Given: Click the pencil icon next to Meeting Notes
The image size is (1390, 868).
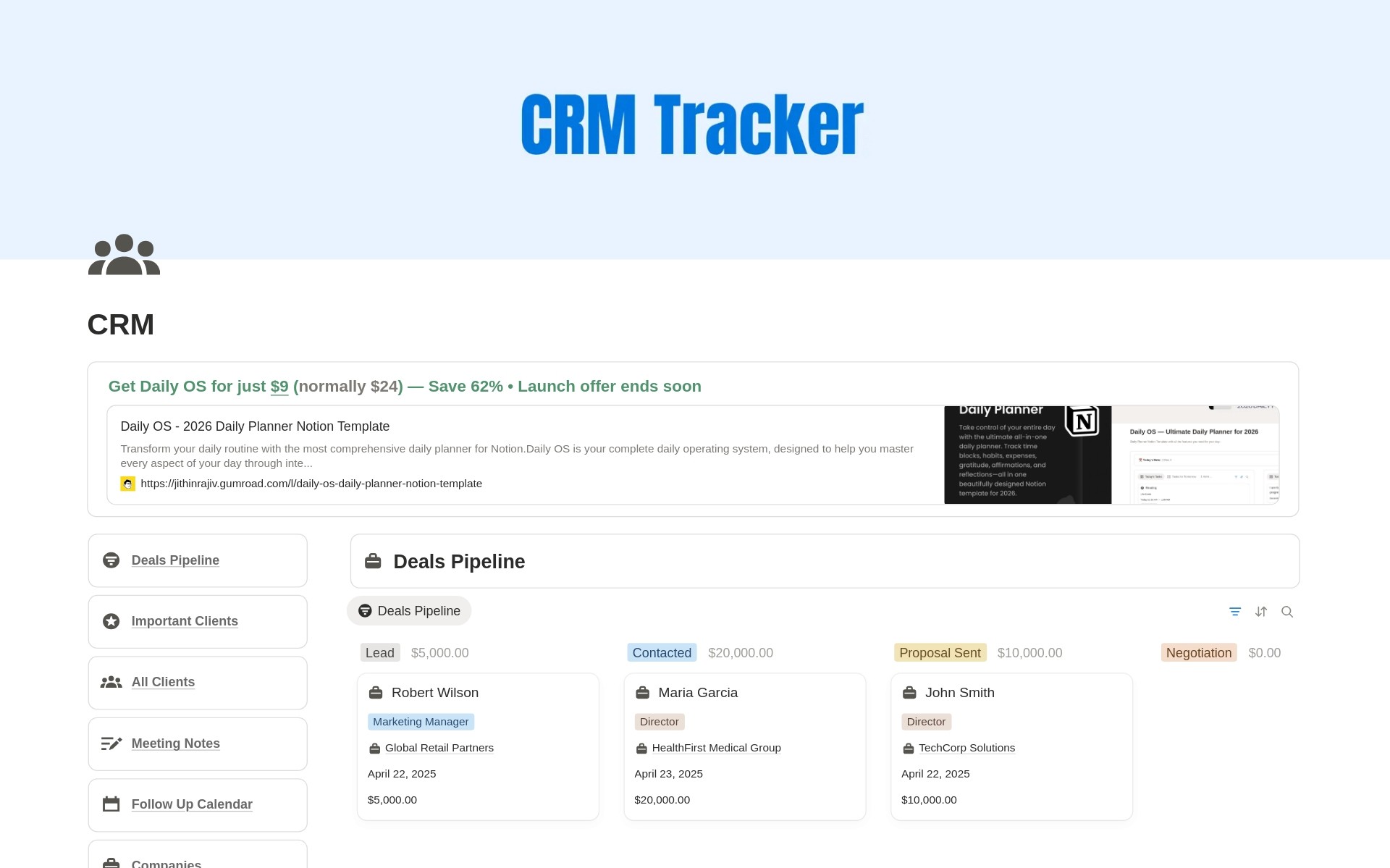Looking at the screenshot, I should pyautogui.click(x=111, y=743).
